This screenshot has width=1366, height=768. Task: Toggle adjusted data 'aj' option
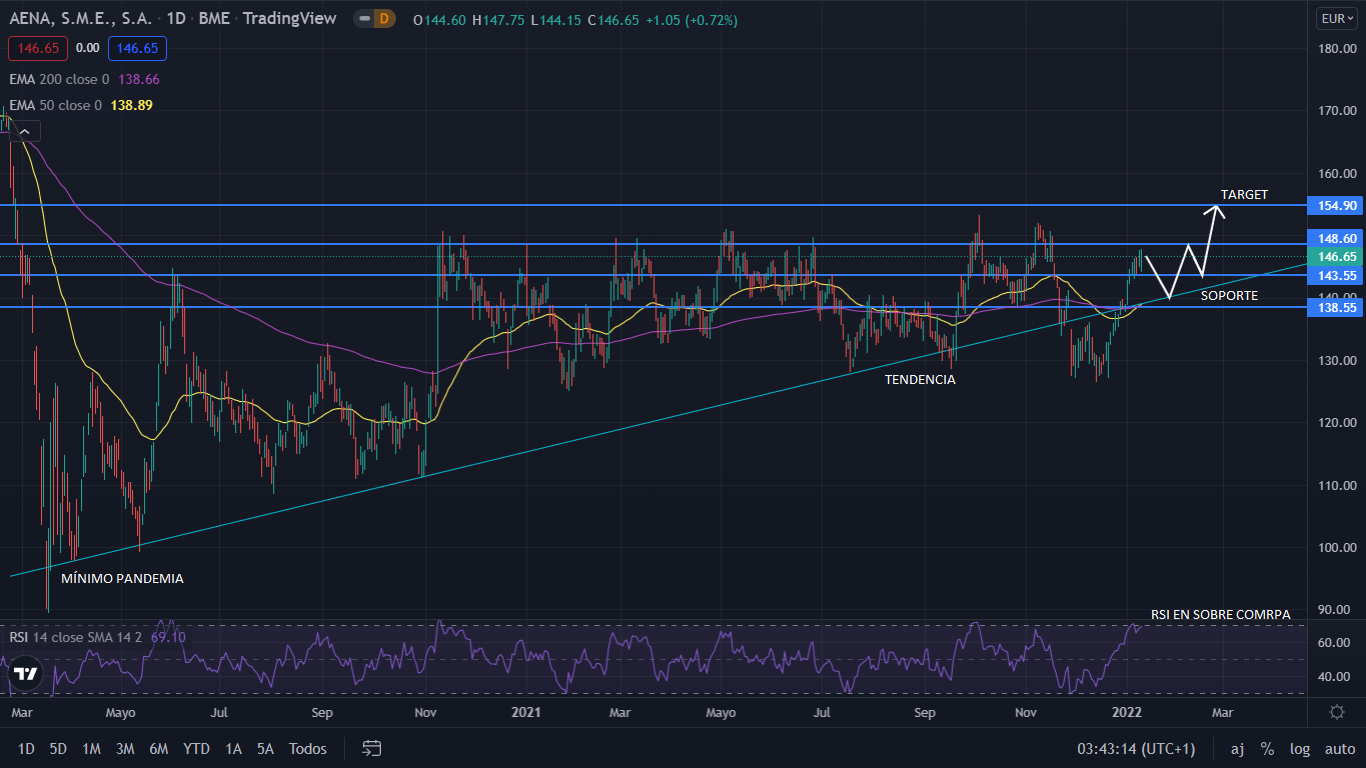(1237, 749)
